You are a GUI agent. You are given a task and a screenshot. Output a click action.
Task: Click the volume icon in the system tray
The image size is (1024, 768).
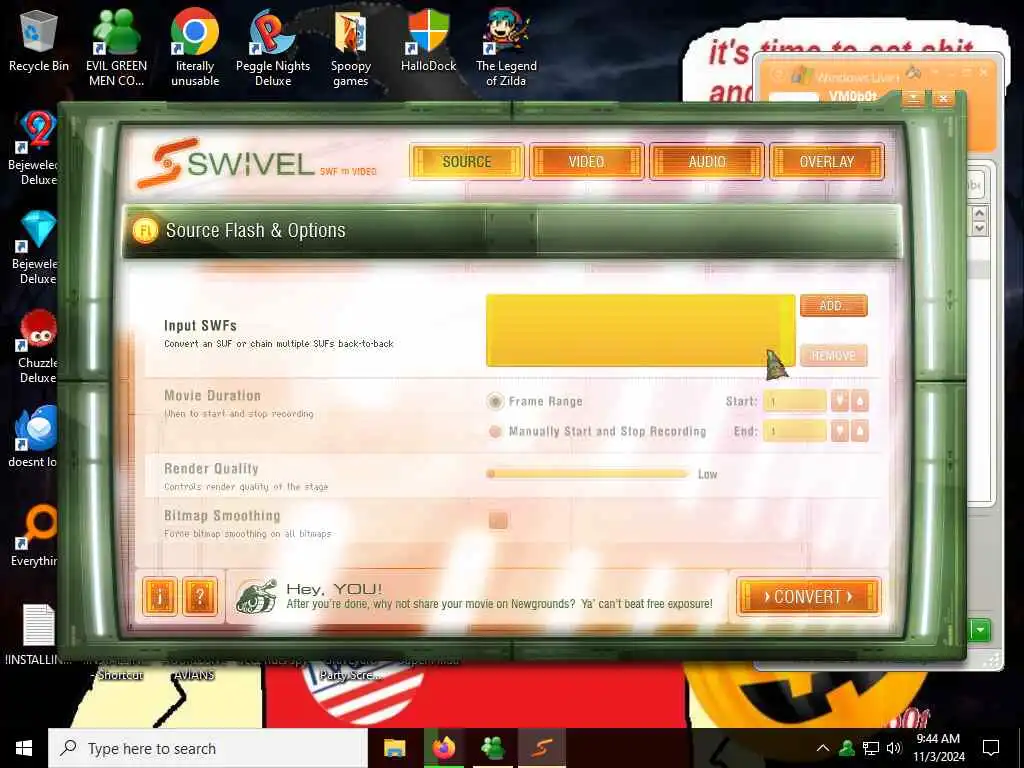(x=894, y=748)
